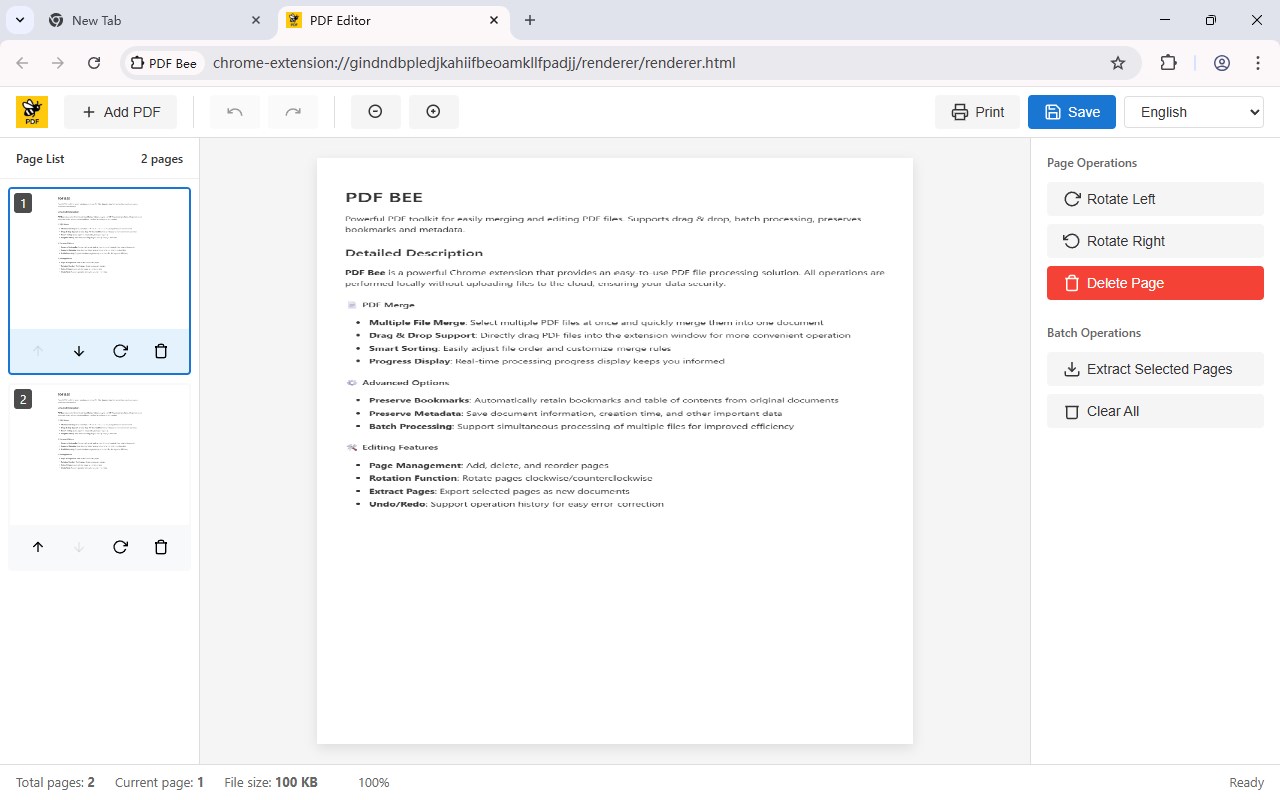This screenshot has height=800, width=1280.
Task: Open a new browser tab
Action: click(530, 20)
